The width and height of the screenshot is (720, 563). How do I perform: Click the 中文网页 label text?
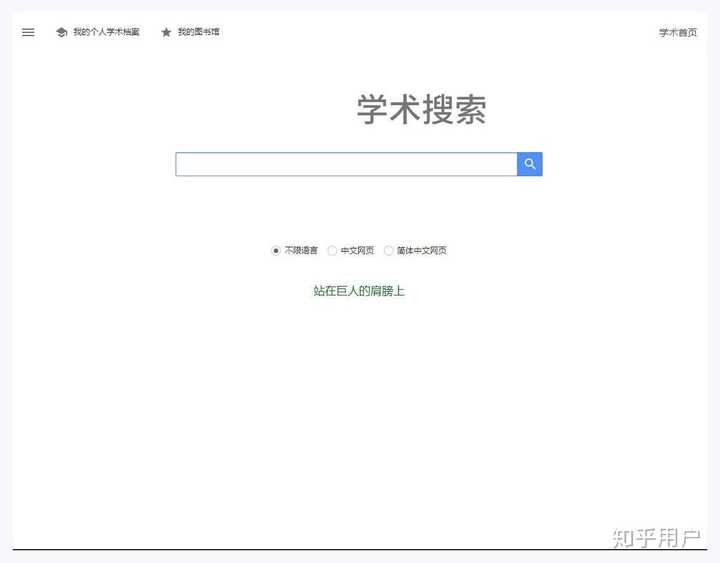[357, 250]
